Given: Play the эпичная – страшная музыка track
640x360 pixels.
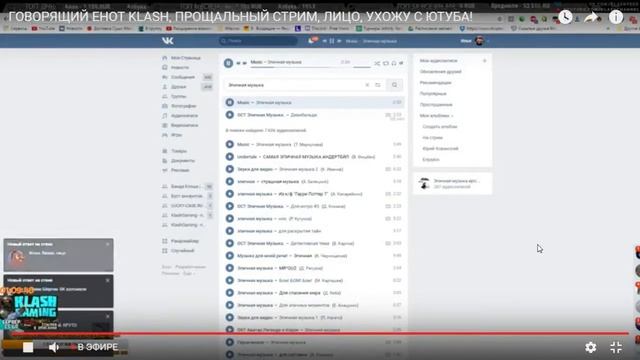Looking at the screenshot, I should click(x=230, y=181).
